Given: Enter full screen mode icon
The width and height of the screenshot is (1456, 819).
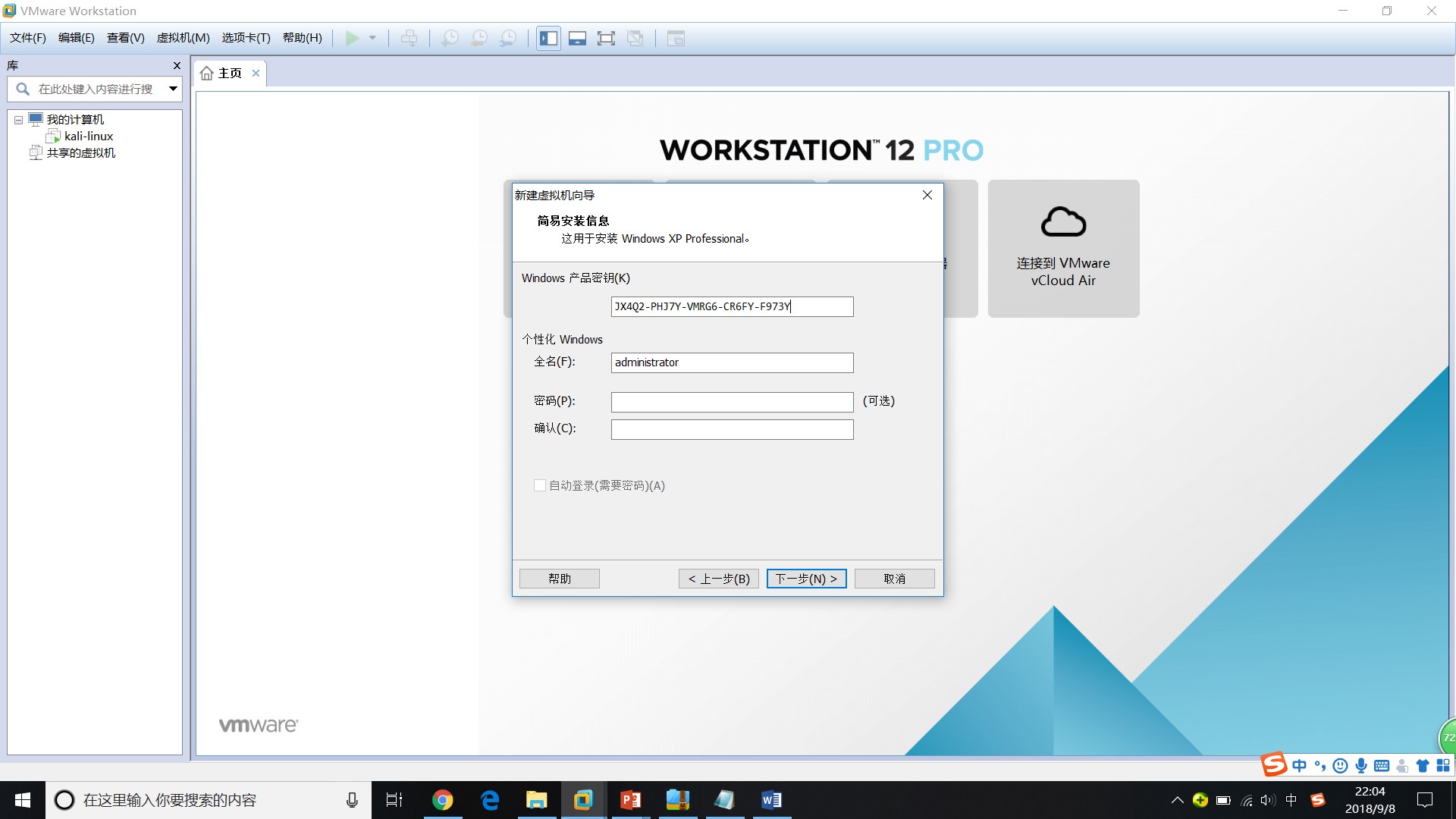Looking at the screenshot, I should [606, 39].
